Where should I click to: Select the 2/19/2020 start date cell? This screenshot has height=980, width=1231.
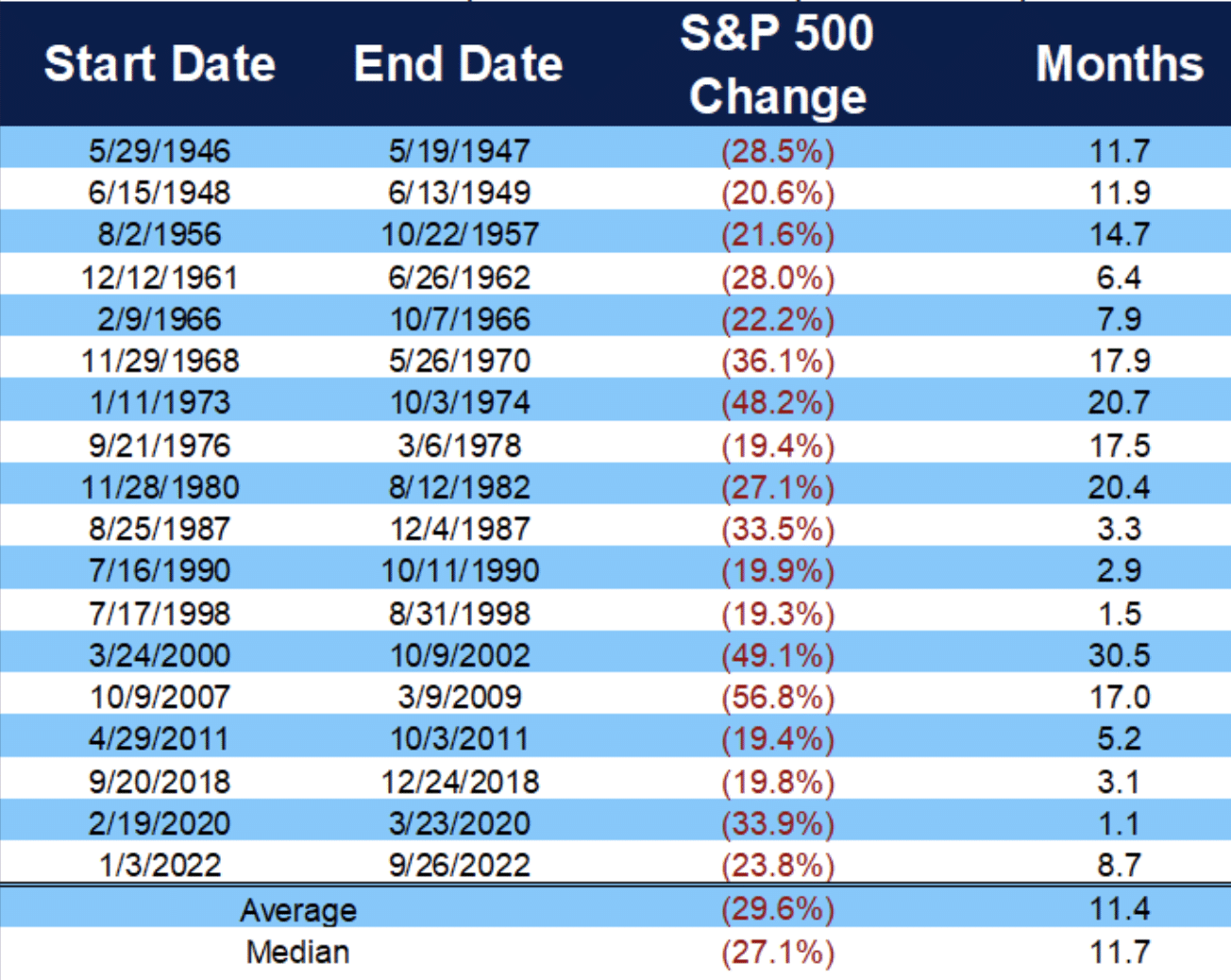coord(160,823)
